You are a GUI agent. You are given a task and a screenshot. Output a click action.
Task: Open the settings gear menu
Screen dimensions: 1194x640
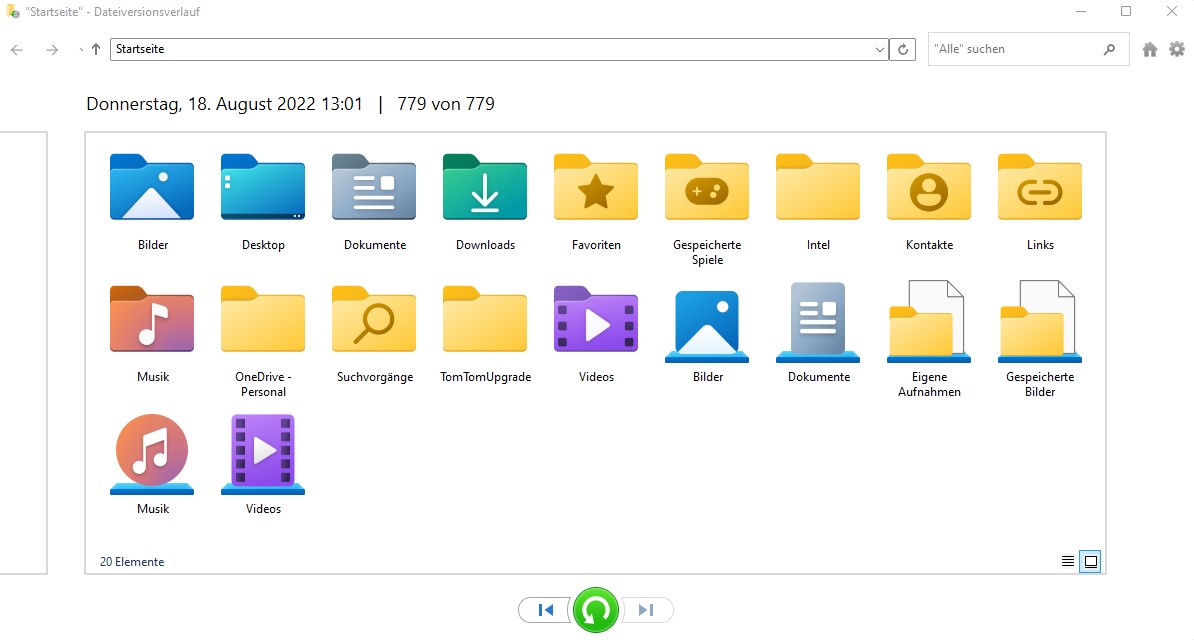(1177, 49)
